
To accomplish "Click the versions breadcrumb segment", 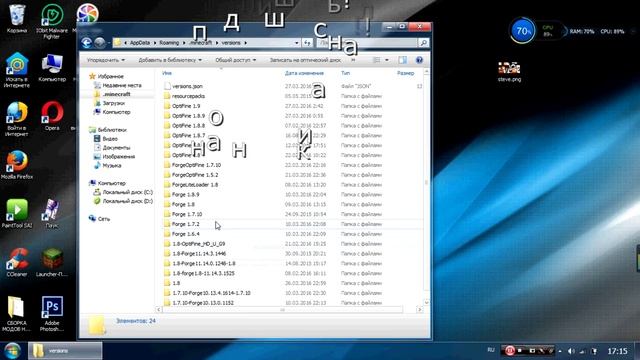I will click(231, 42).
